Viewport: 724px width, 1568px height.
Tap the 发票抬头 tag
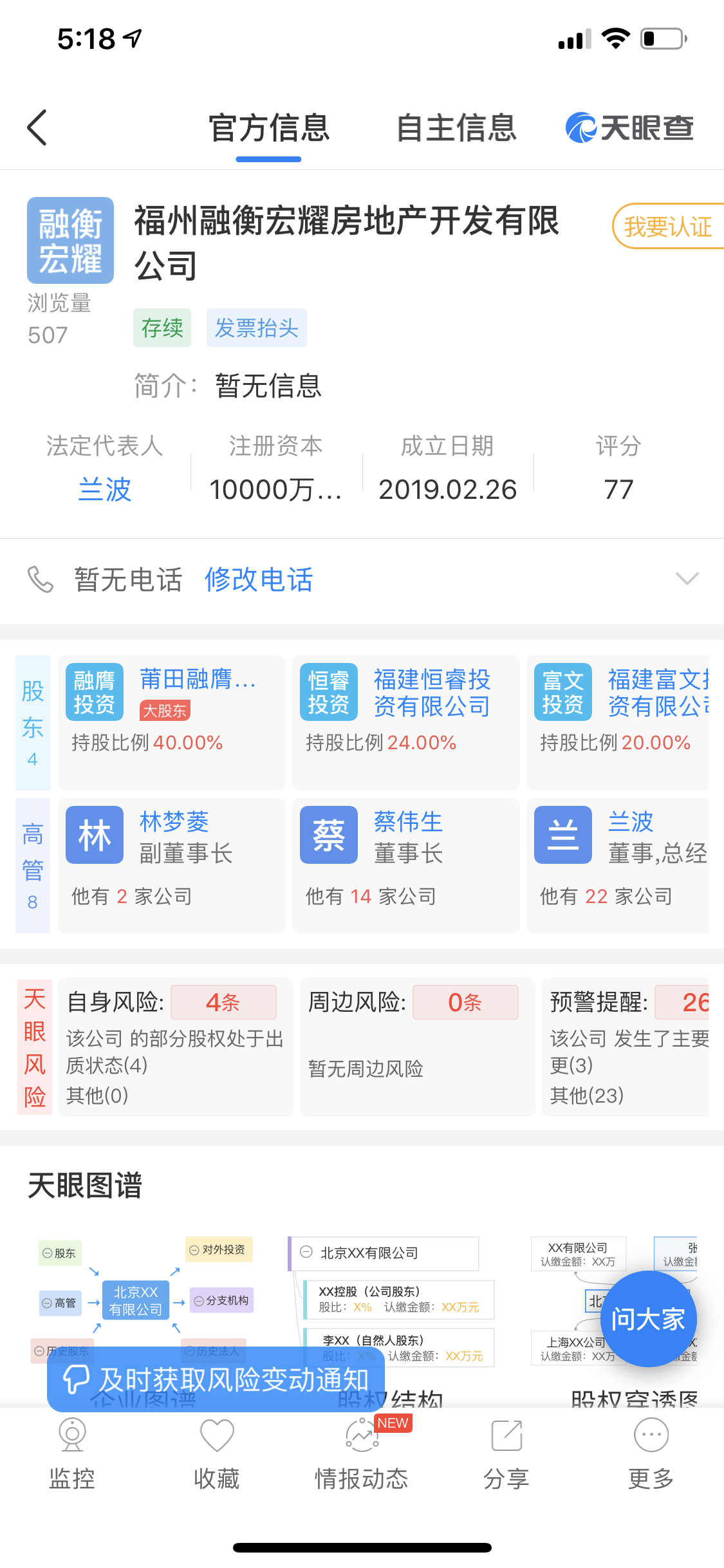[256, 328]
